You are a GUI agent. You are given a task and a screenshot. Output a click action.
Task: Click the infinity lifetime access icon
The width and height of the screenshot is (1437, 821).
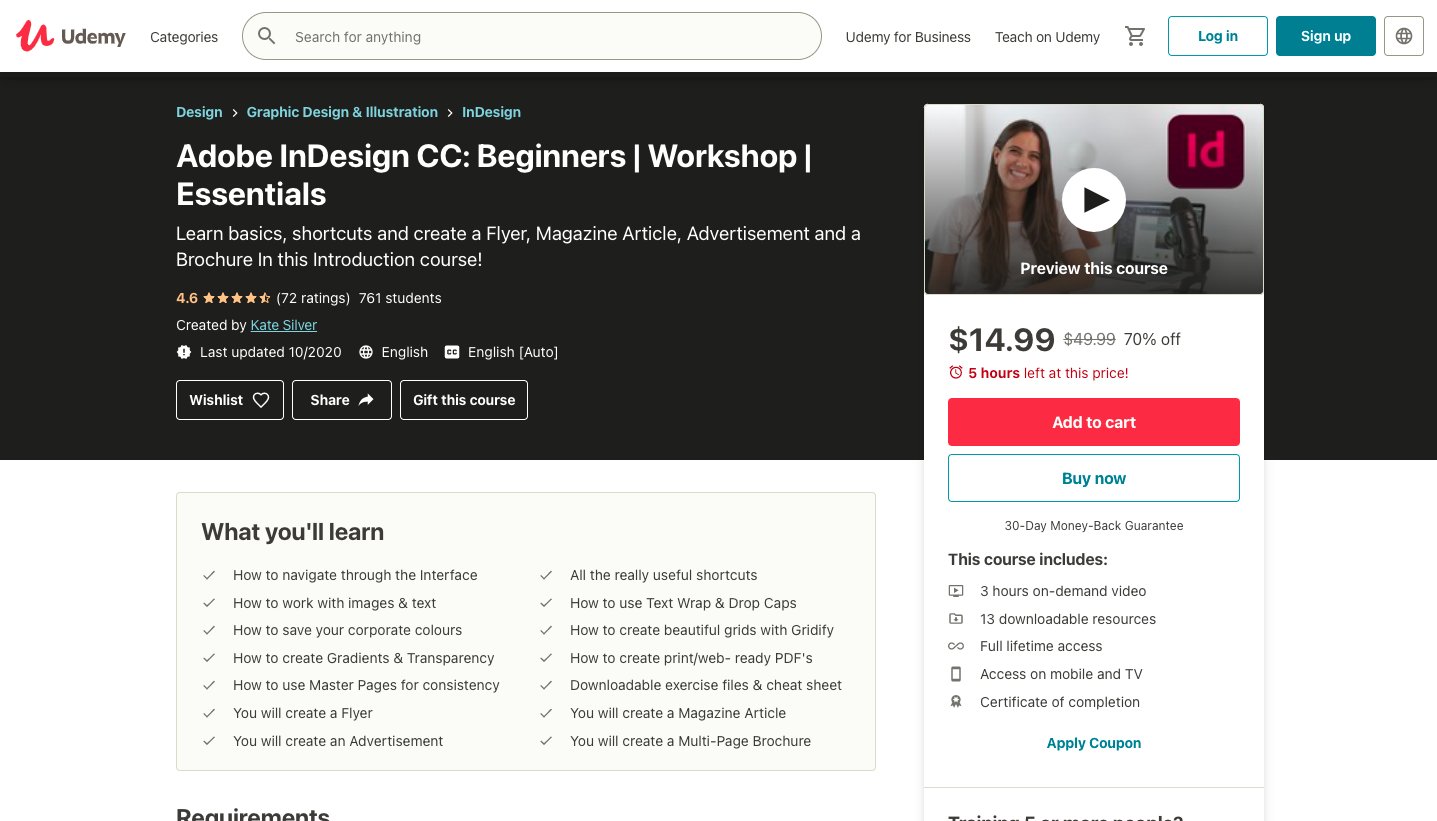click(x=957, y=646)
